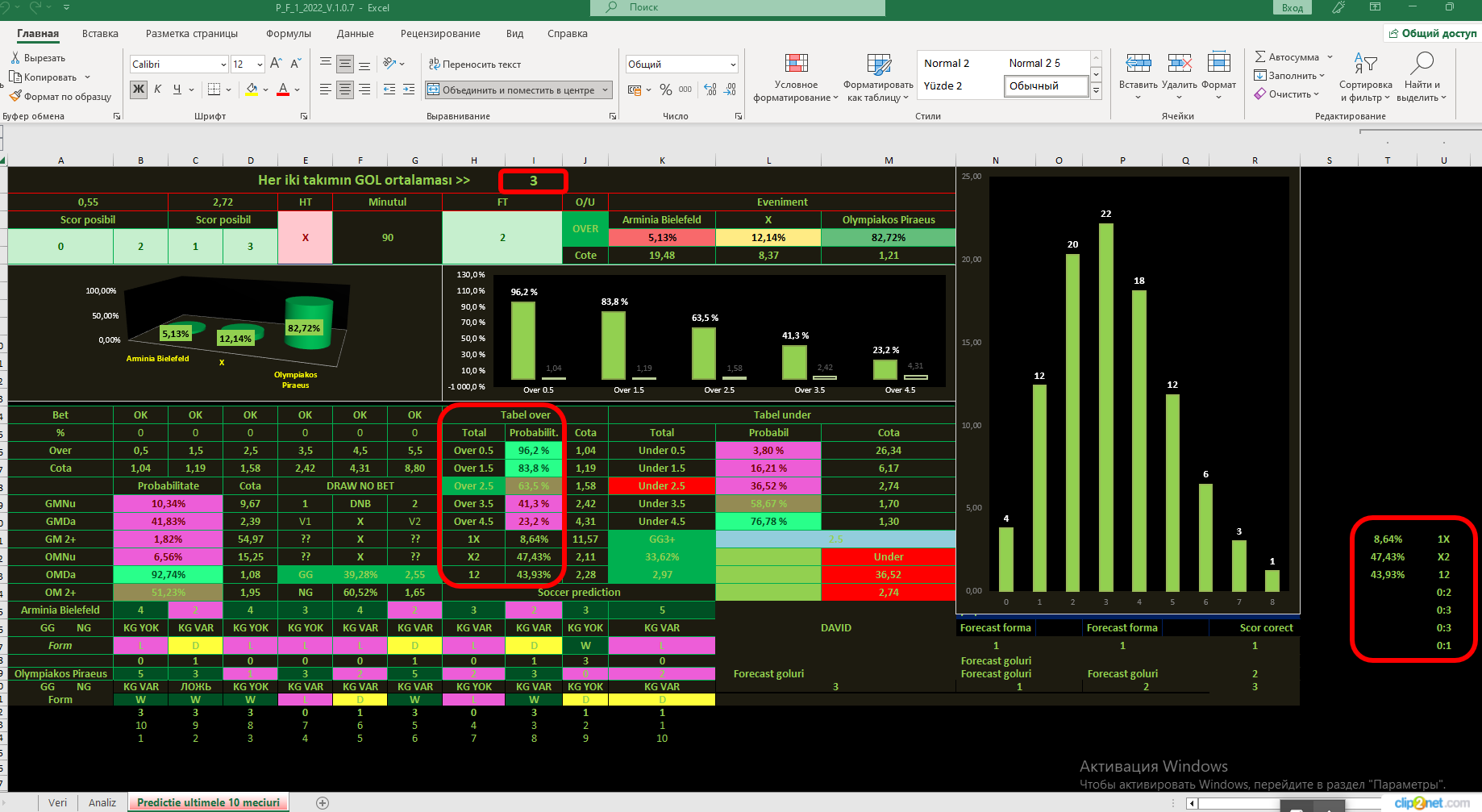This screenshot has height=812, width=1482.
Task: Click Insert cells (Вставить) icon
Action: point(1138,63)
